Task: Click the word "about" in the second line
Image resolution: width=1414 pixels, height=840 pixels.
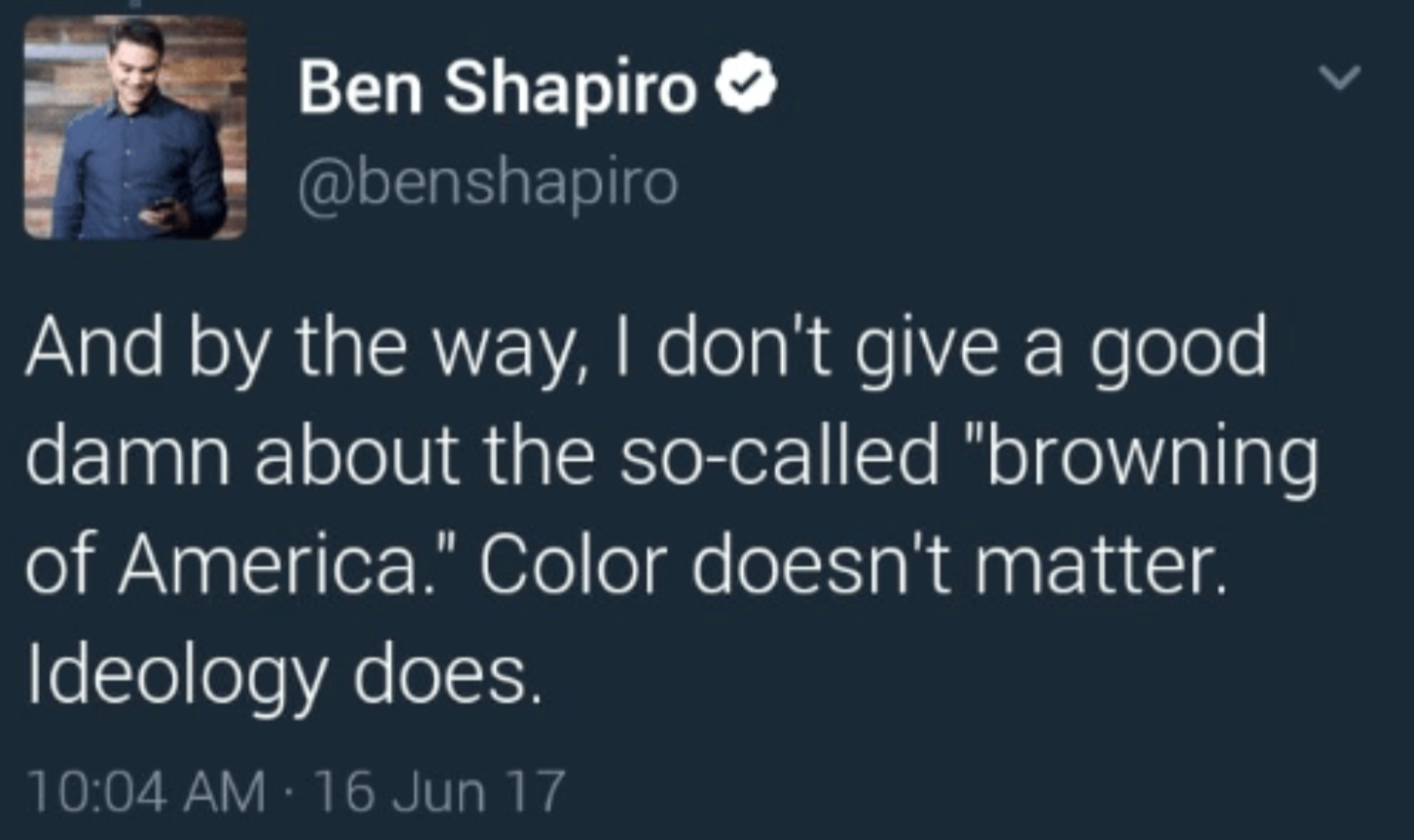Action: point(357,457)
